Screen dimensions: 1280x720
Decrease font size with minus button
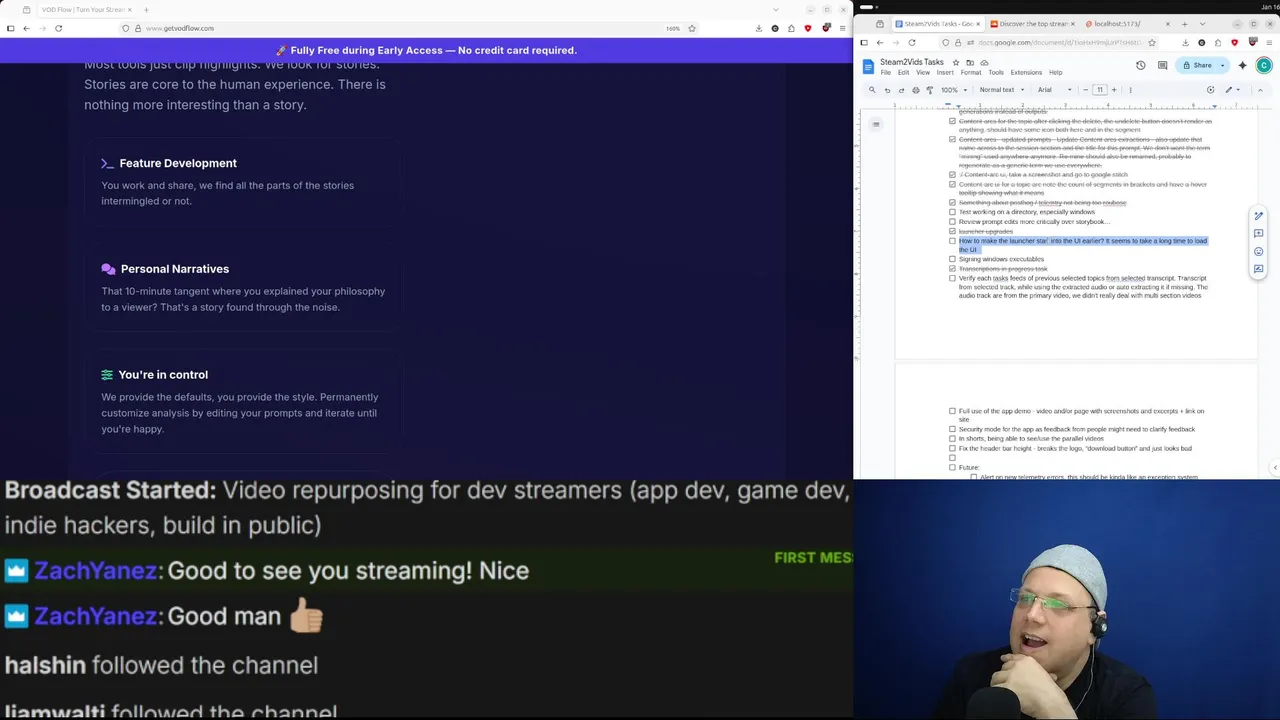click(1086, 90)
